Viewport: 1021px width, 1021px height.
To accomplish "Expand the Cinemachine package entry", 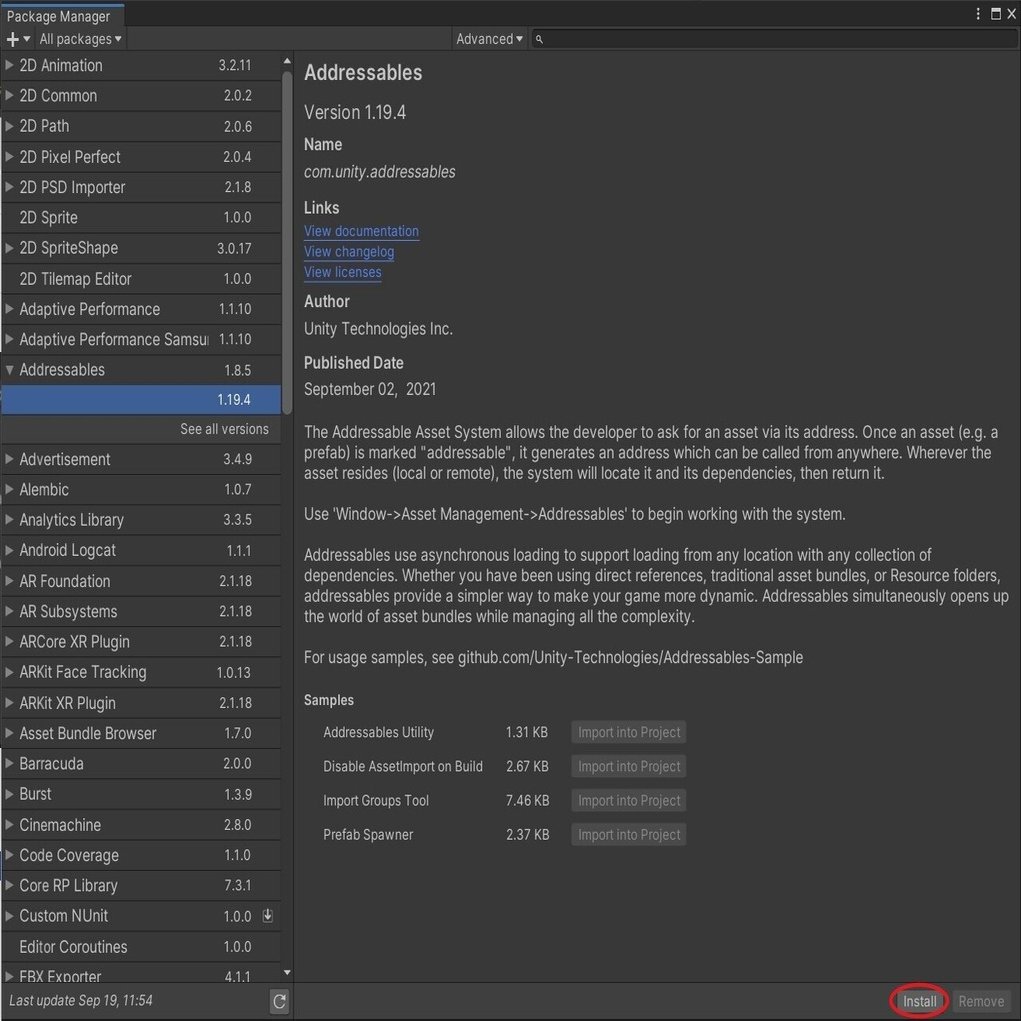I will point(10,824).
